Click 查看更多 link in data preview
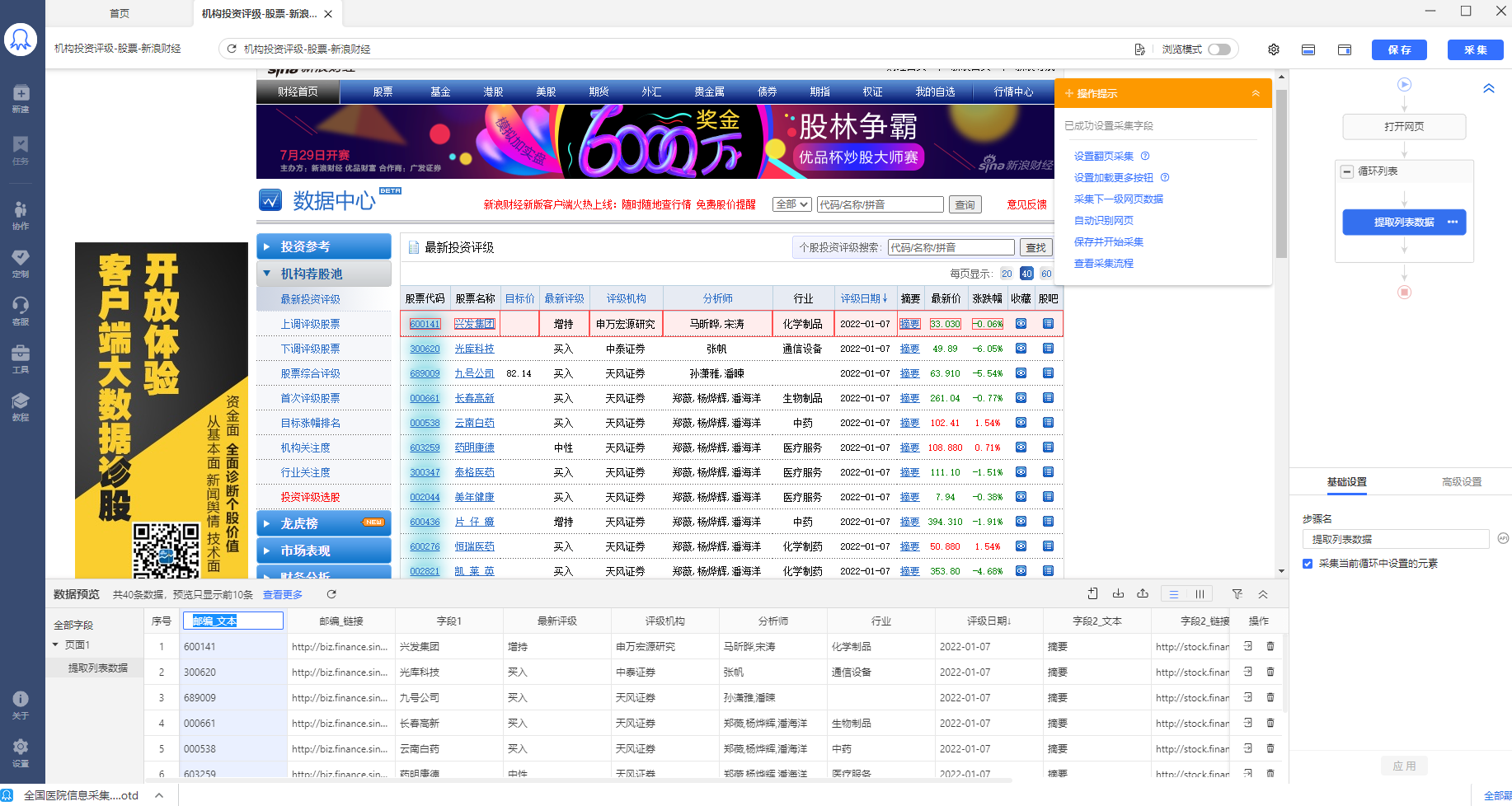This screenshot has height=806, width=1512. (283, 594)
